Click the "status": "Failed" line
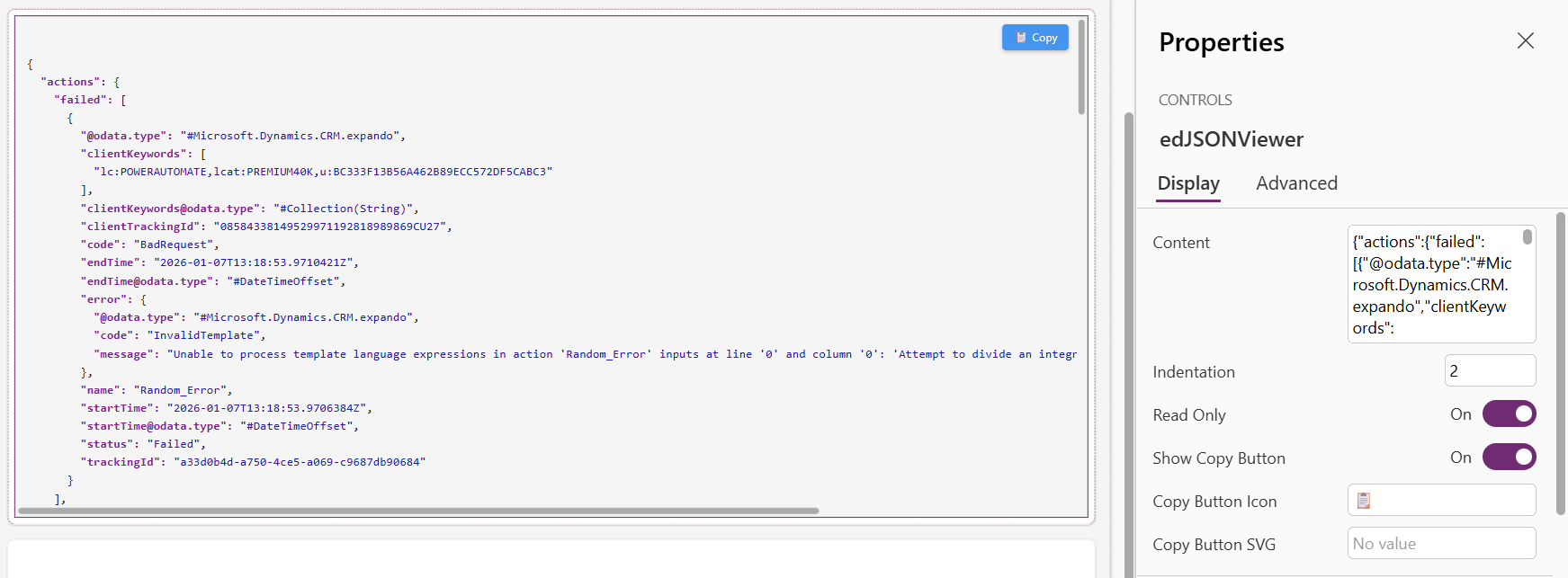This screenshot has width=1568, height=578. point(143,444)
